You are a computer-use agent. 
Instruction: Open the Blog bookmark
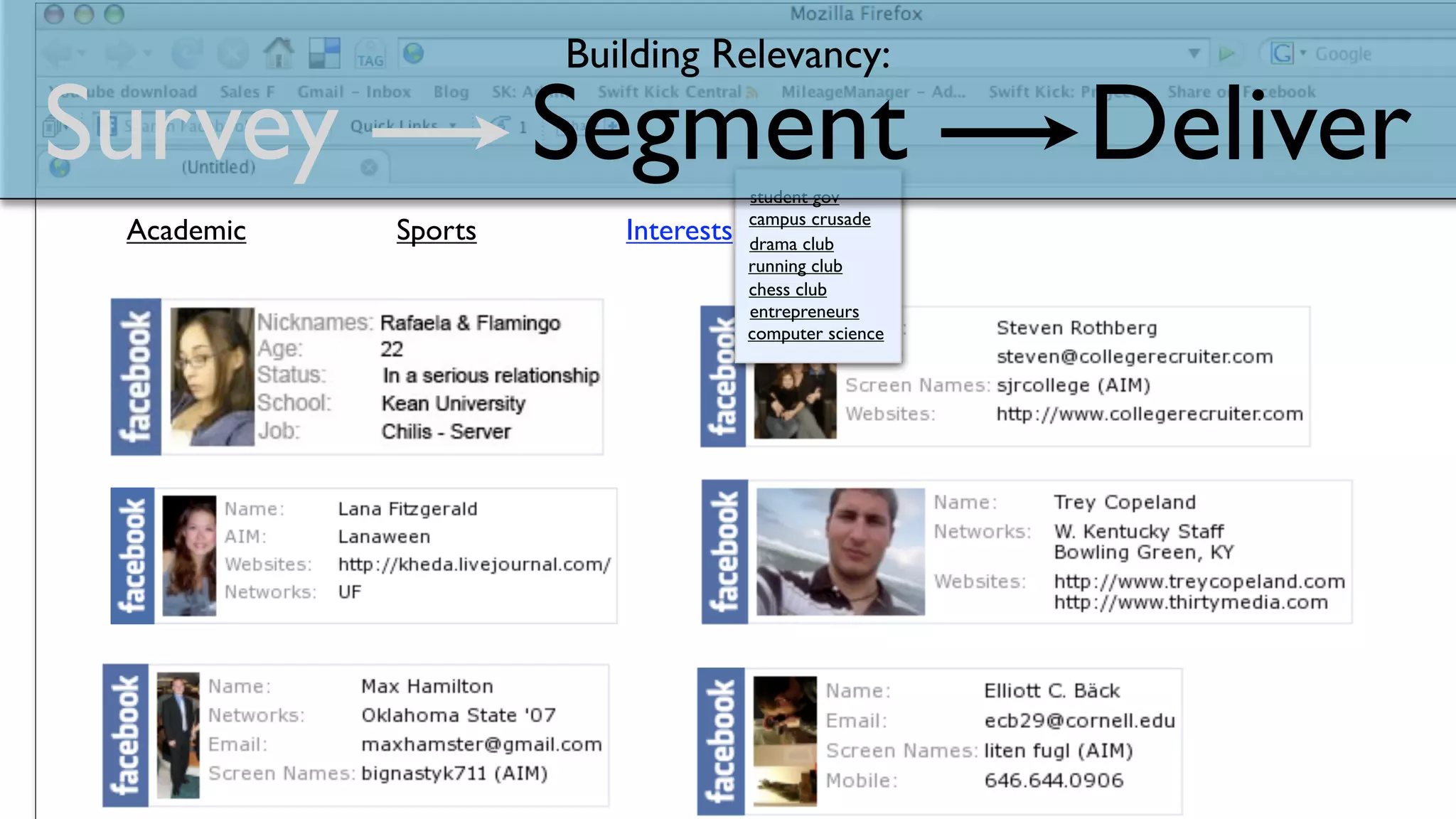451,92
